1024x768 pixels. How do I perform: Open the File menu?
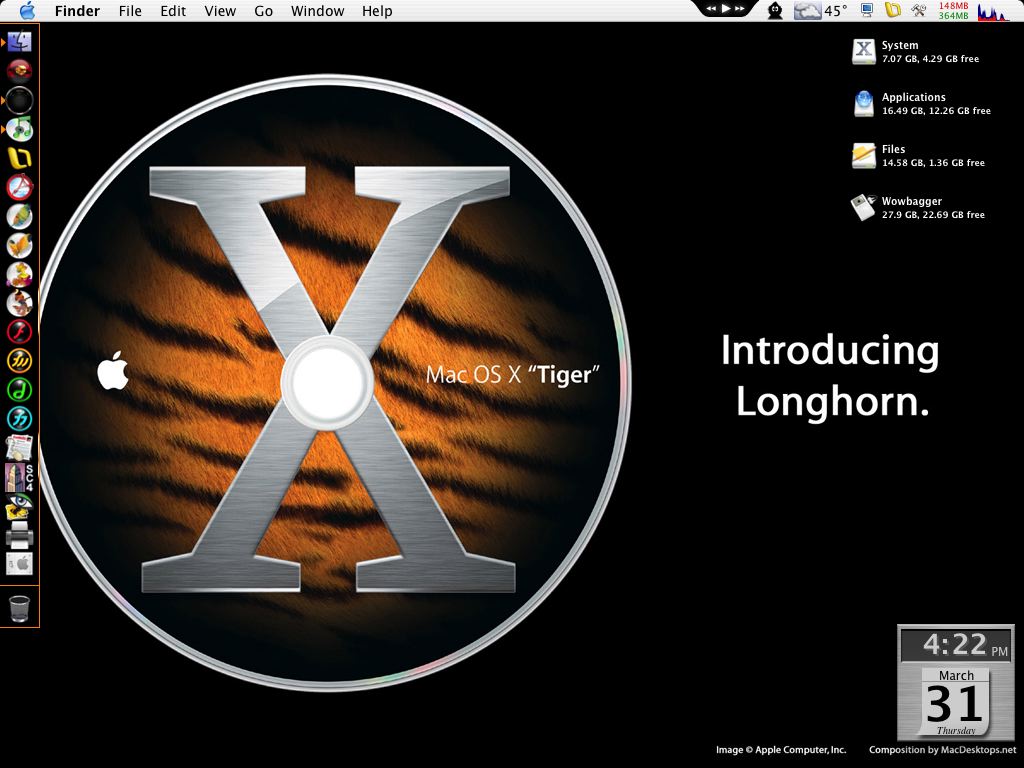[130, 11]
